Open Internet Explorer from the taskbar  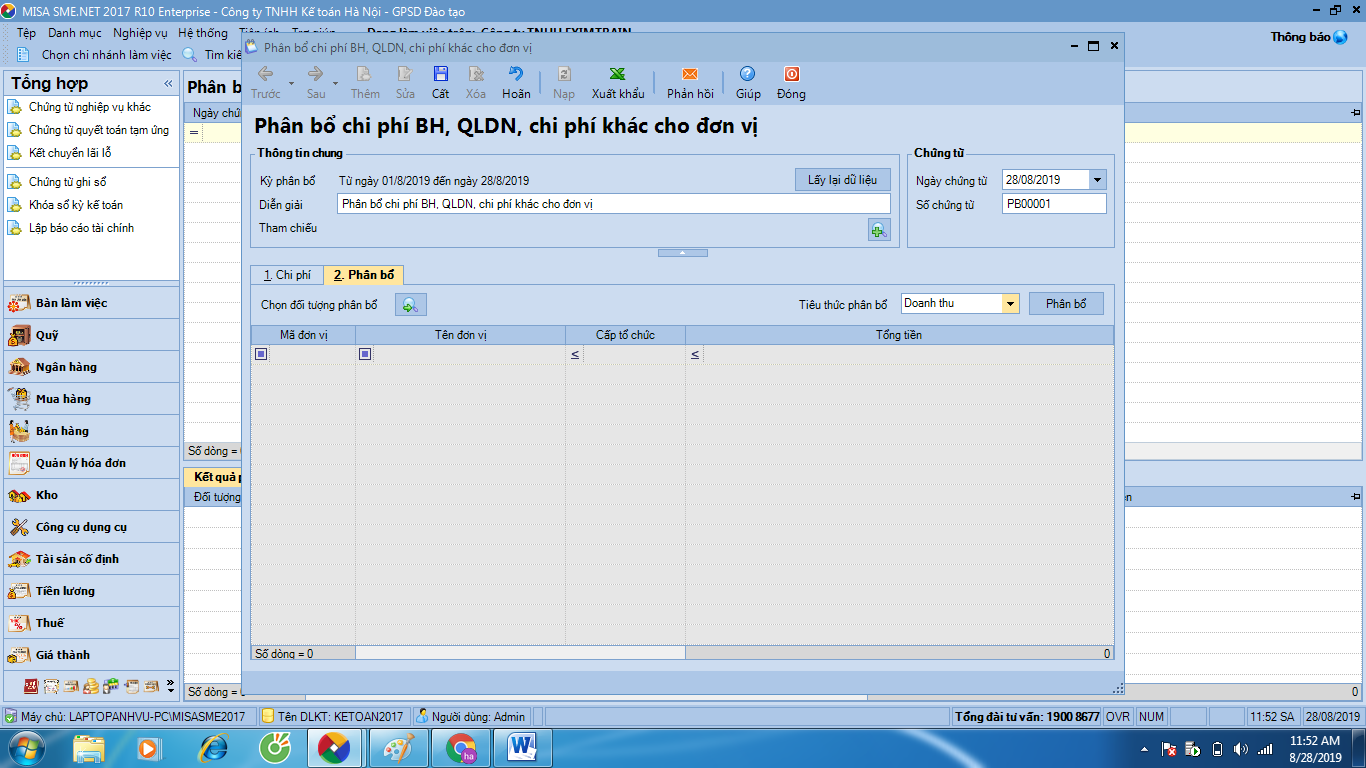[214, 748]
